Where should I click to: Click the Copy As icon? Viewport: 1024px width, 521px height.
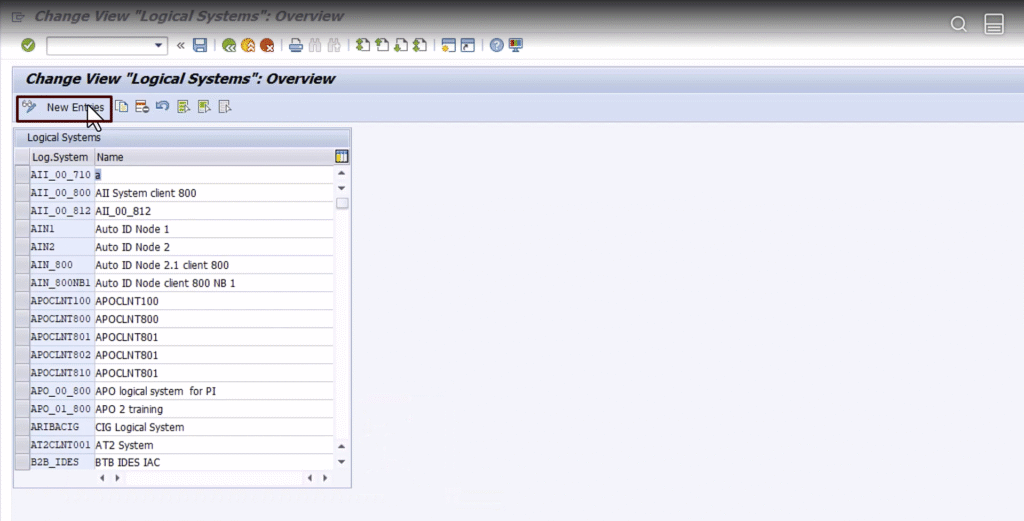point(121,106)
